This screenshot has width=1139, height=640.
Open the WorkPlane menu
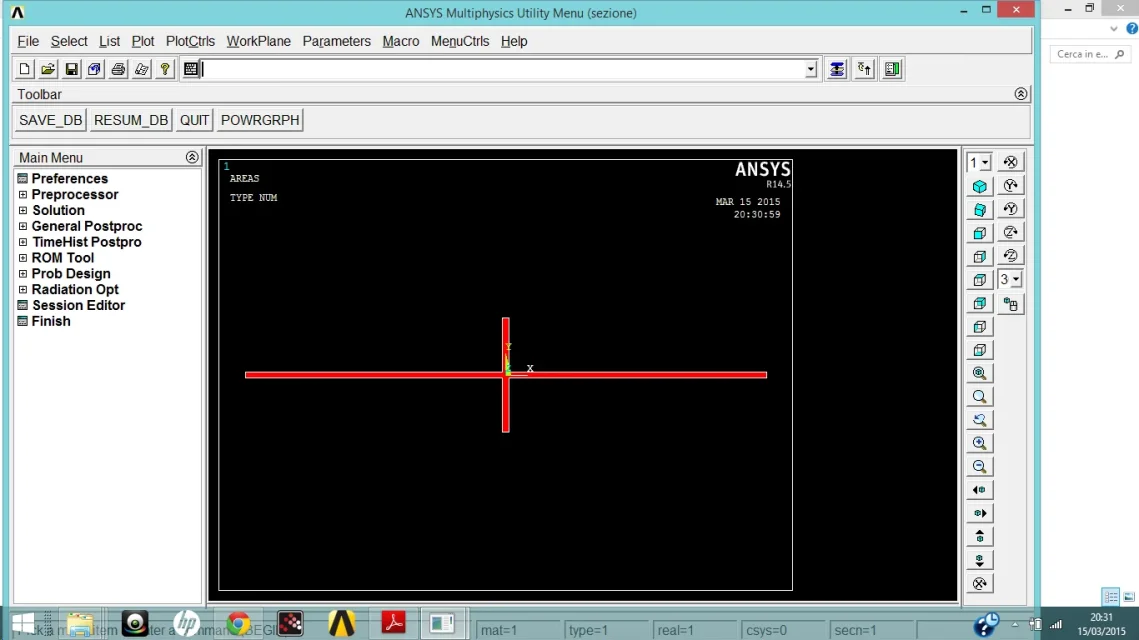pyautogui.click(x=259, y=41)
